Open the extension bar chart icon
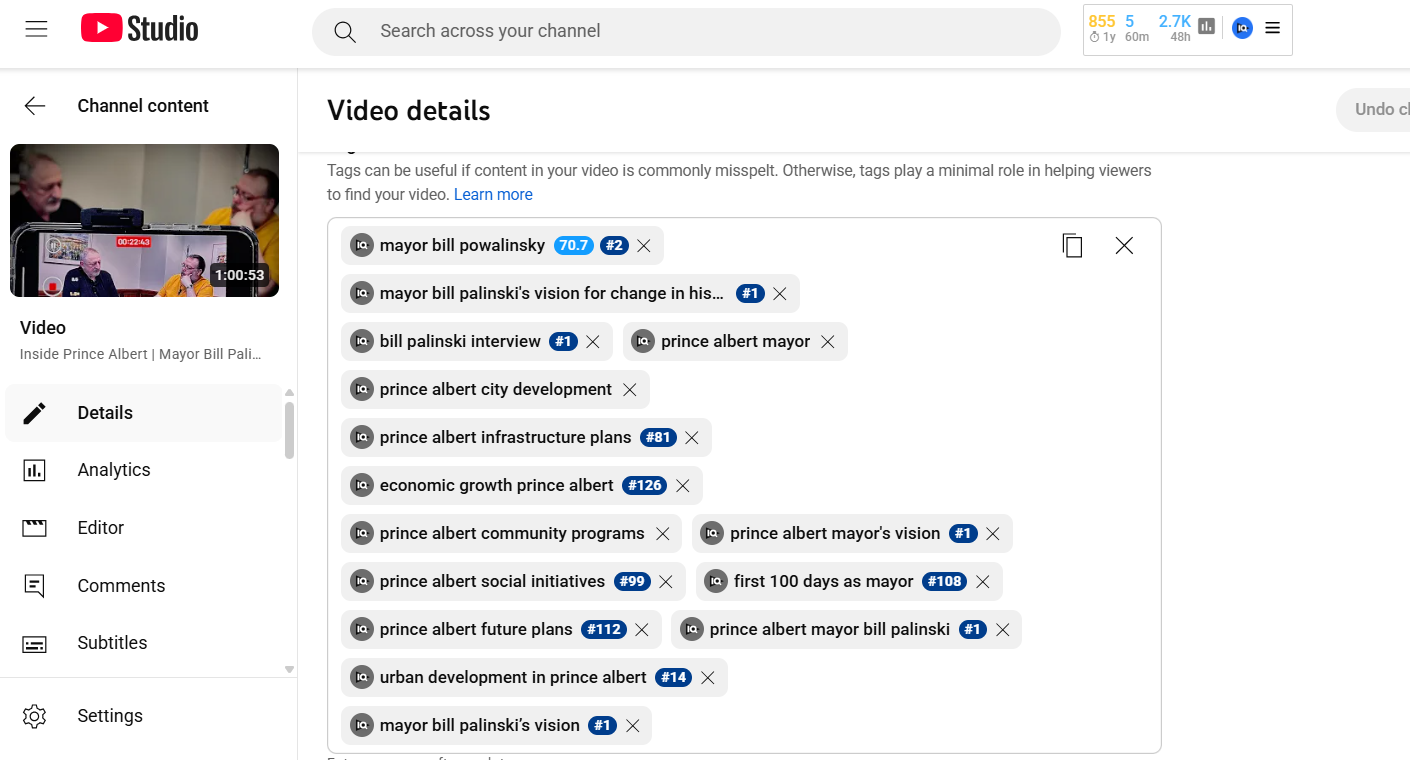The height and width of the screenshot is (760, 1410). 1207,27
